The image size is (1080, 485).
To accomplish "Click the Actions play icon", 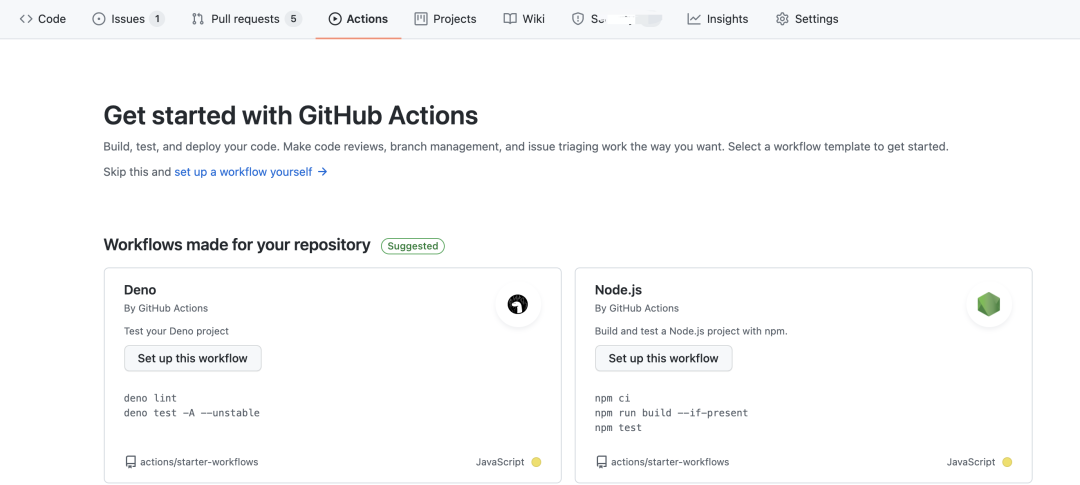I will (335, 19).
